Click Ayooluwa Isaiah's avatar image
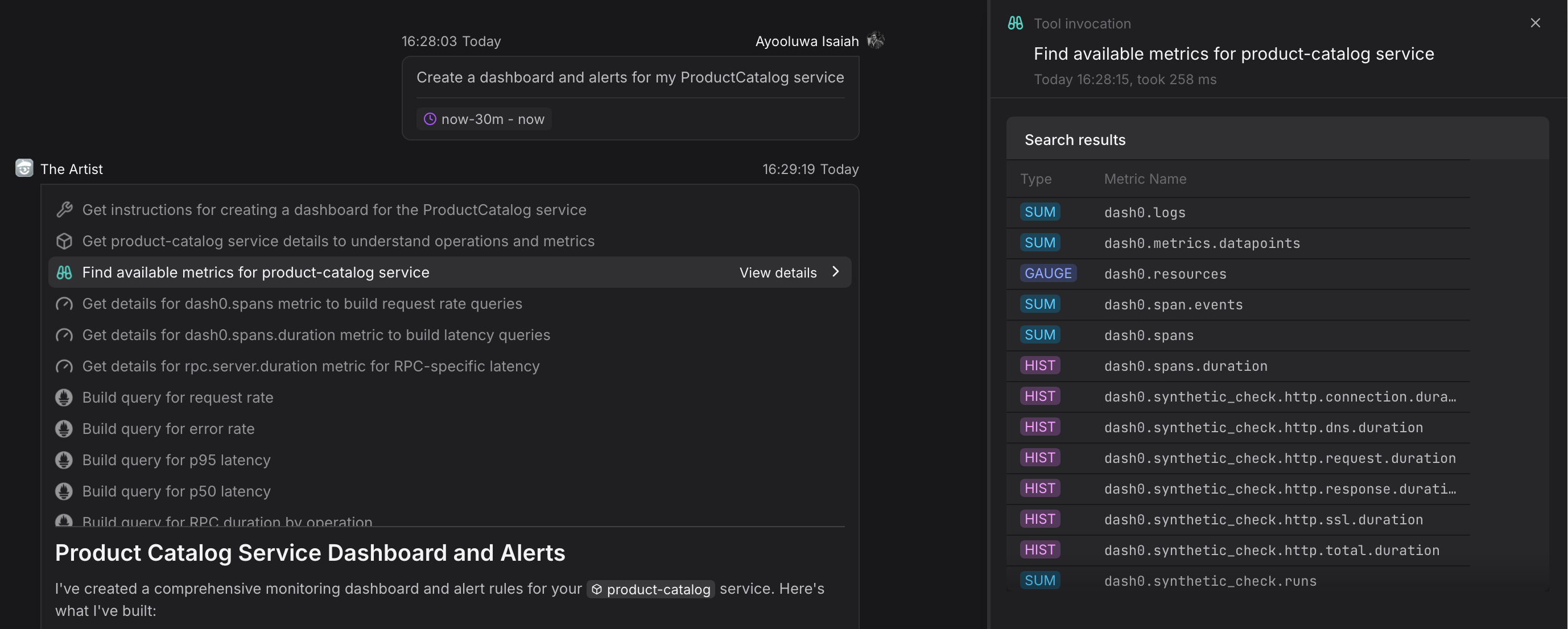 (875, 41)
